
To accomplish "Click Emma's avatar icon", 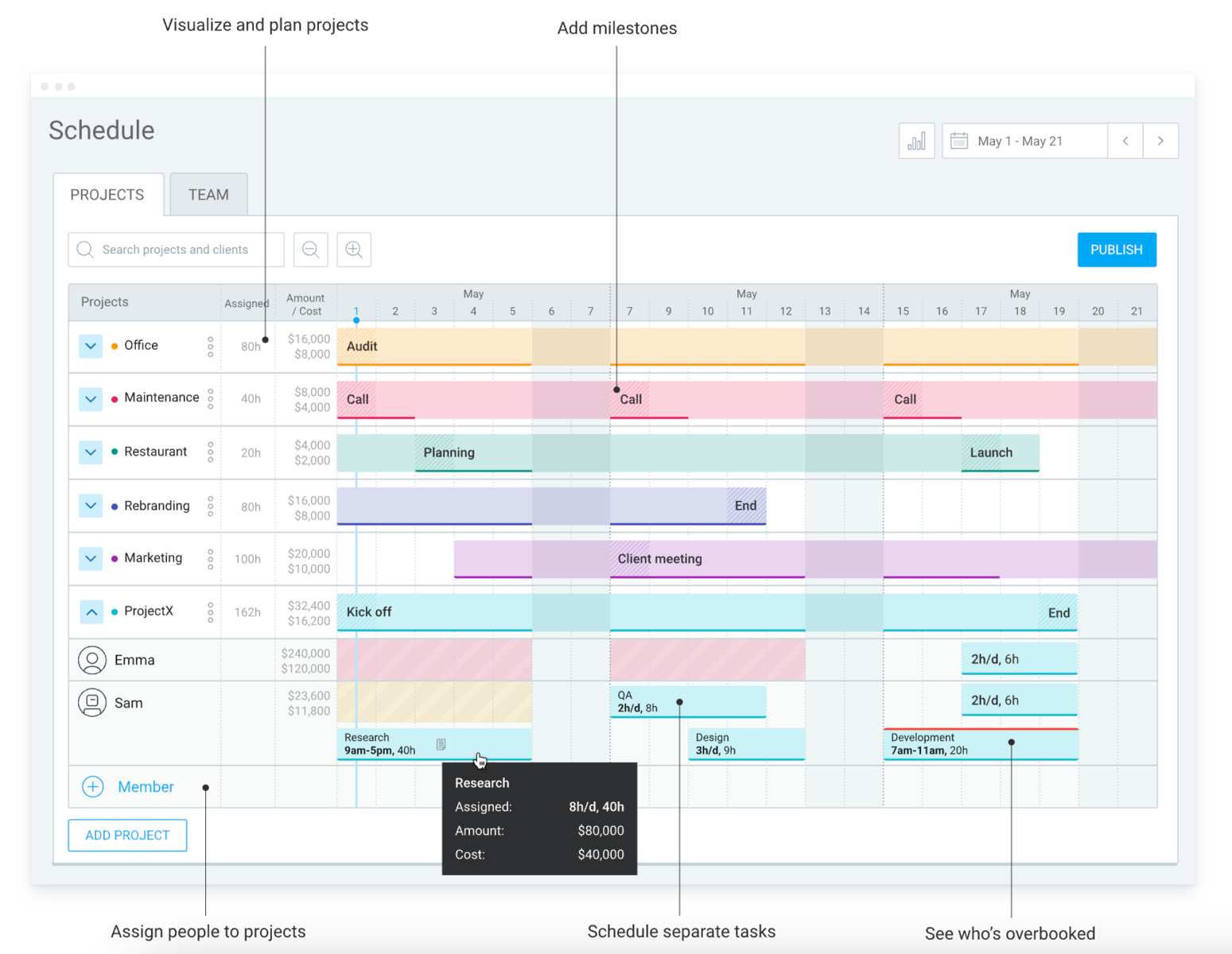I will [92, 660].
